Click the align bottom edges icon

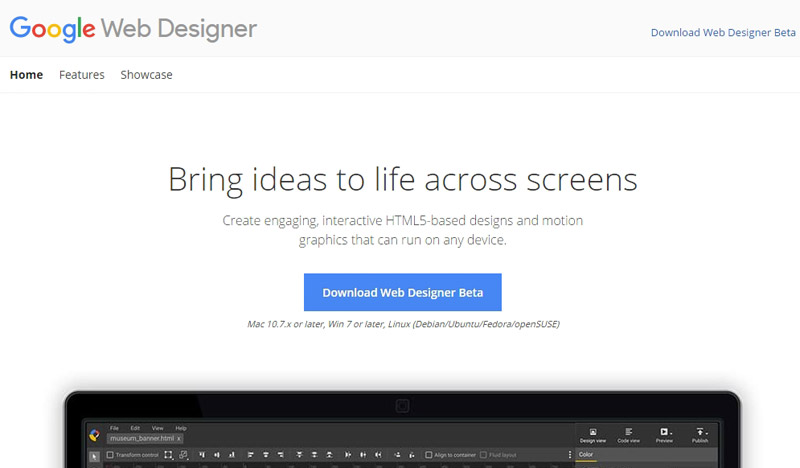tap(232, 455)
